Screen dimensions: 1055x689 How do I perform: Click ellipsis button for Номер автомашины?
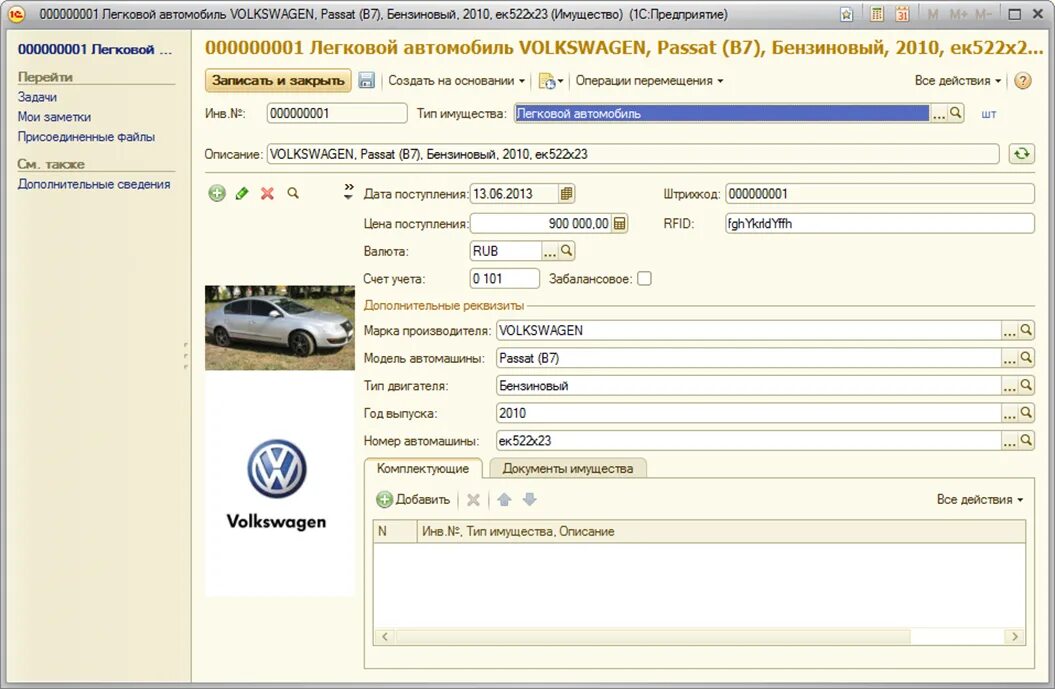click(1009, 441)
